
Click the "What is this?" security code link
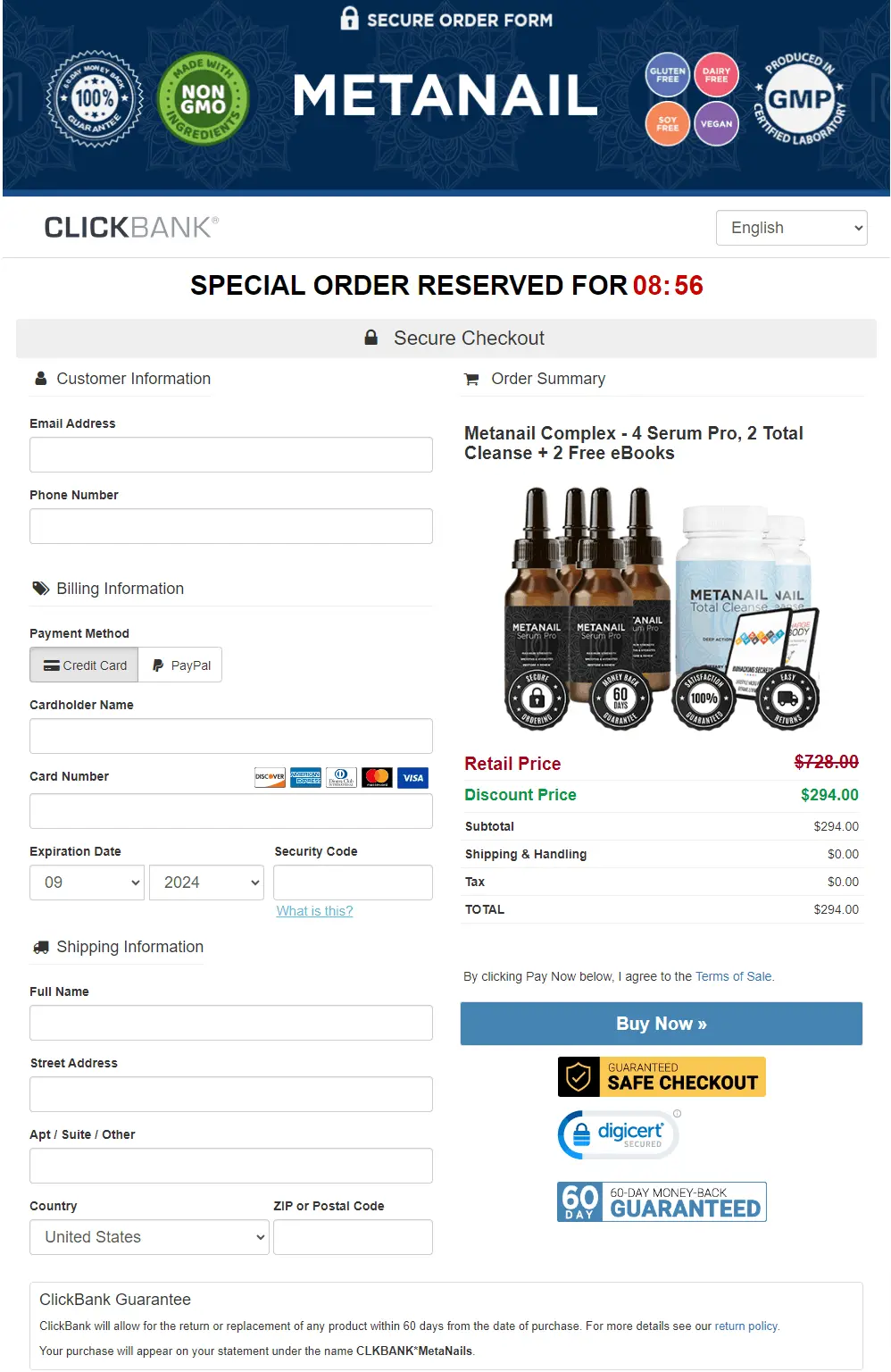(x=314, y=911)
